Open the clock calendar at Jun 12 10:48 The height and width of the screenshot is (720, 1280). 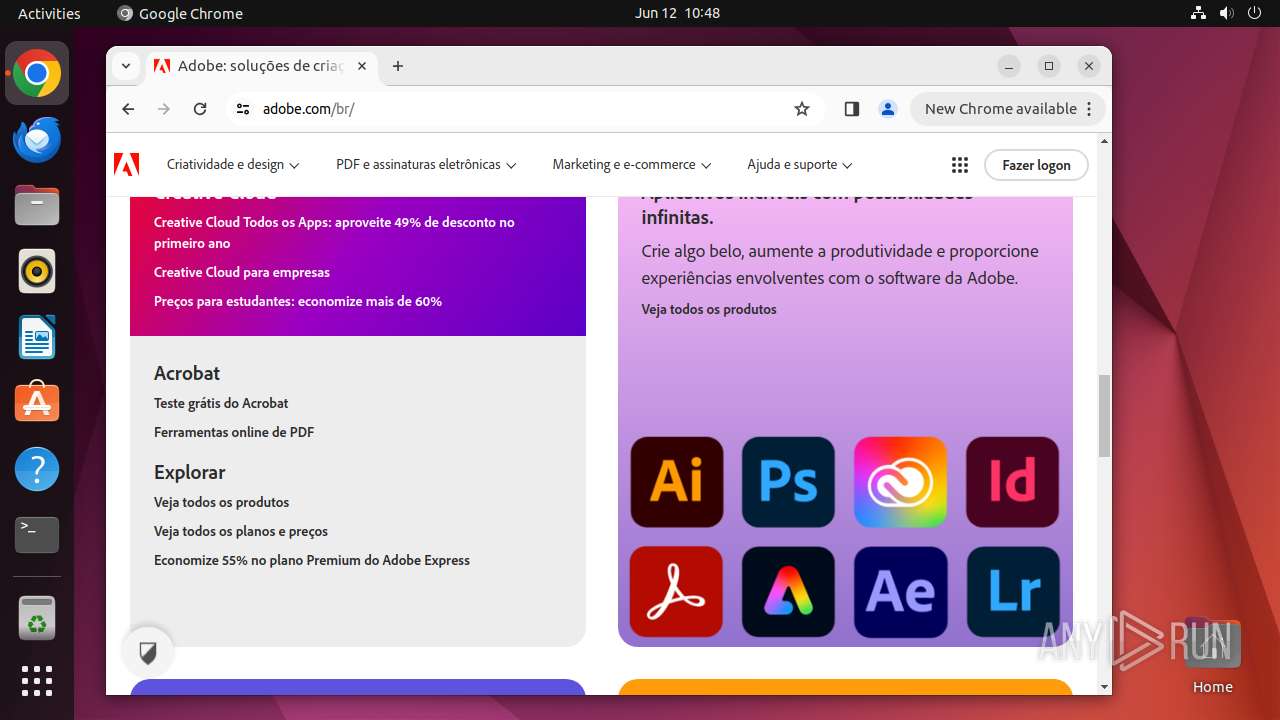tap(677, 13)
